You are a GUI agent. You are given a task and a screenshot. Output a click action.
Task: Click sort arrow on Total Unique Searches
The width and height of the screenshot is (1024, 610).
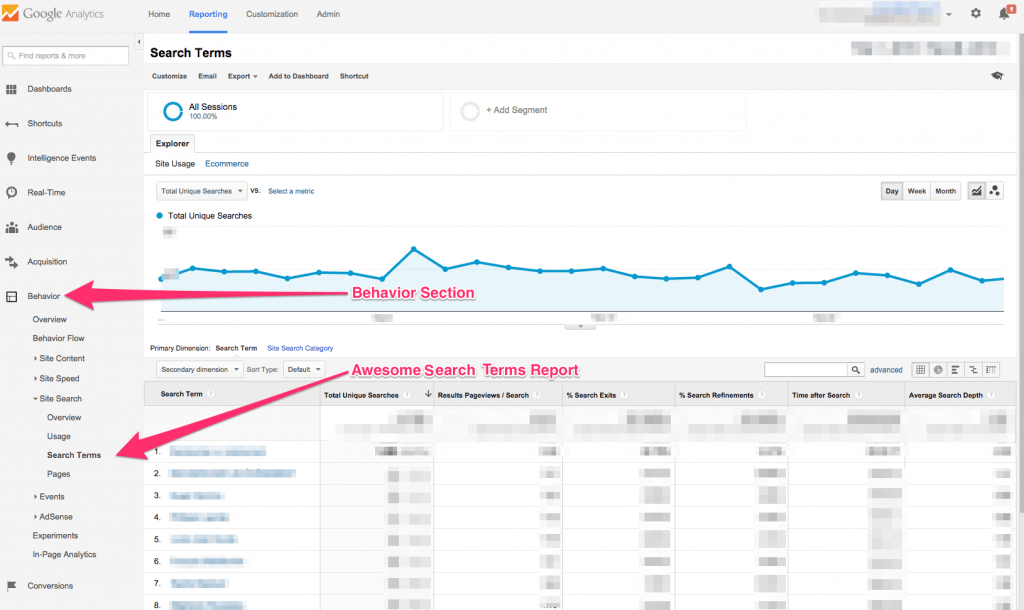(428, 394)
